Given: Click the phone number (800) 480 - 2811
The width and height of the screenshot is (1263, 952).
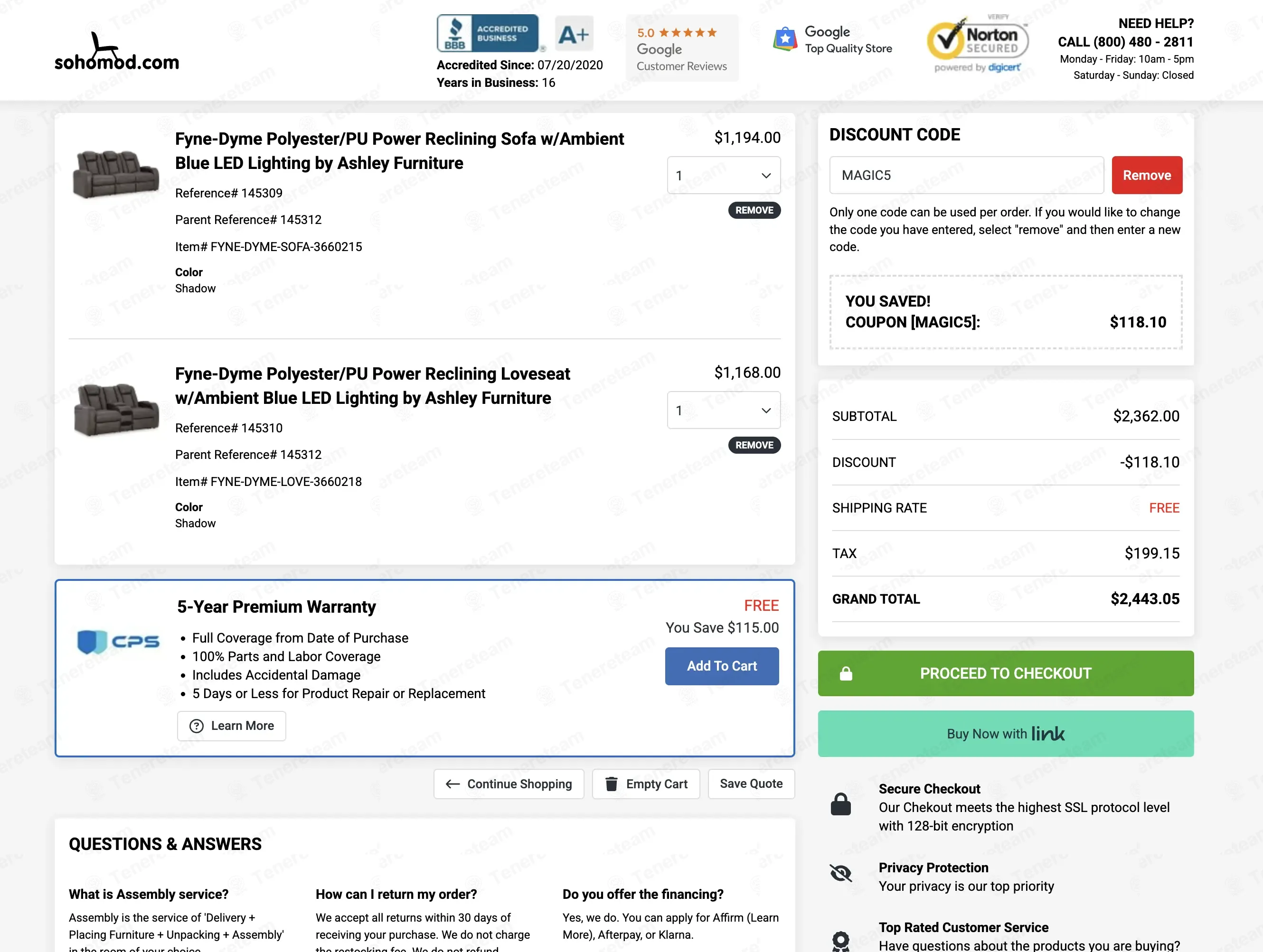Looking at the screenshot, I should pyautogui.click(x=1143, y=42).
